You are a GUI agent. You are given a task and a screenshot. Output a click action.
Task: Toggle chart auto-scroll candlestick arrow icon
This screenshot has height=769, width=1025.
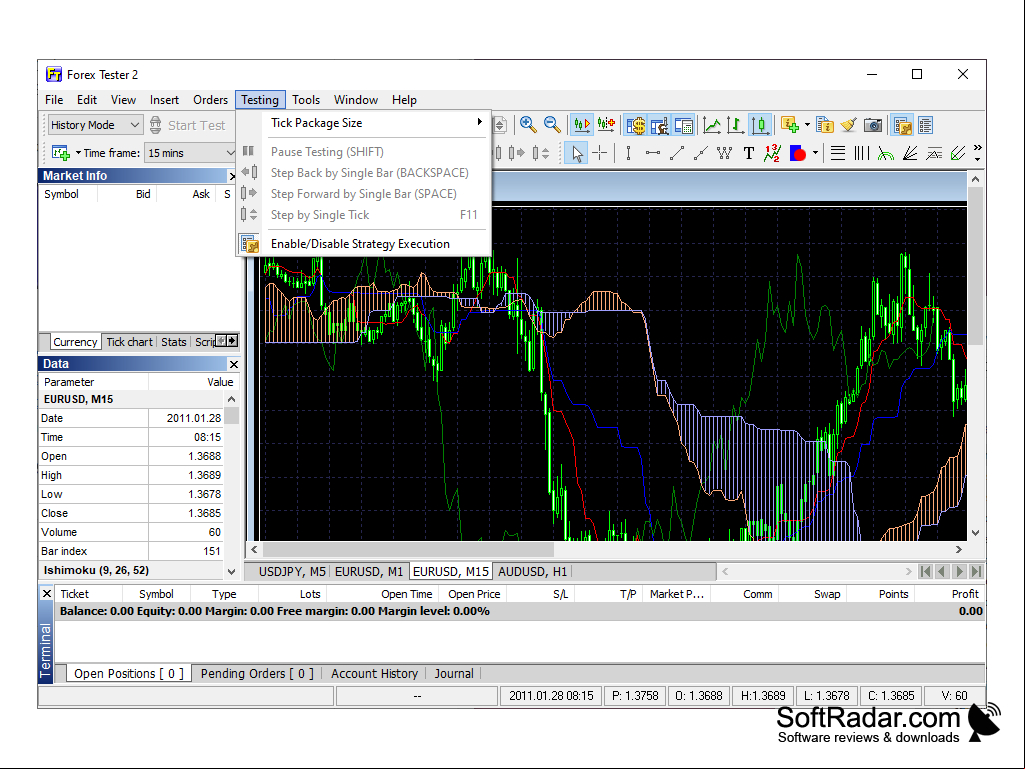click(x=581, y=125)
